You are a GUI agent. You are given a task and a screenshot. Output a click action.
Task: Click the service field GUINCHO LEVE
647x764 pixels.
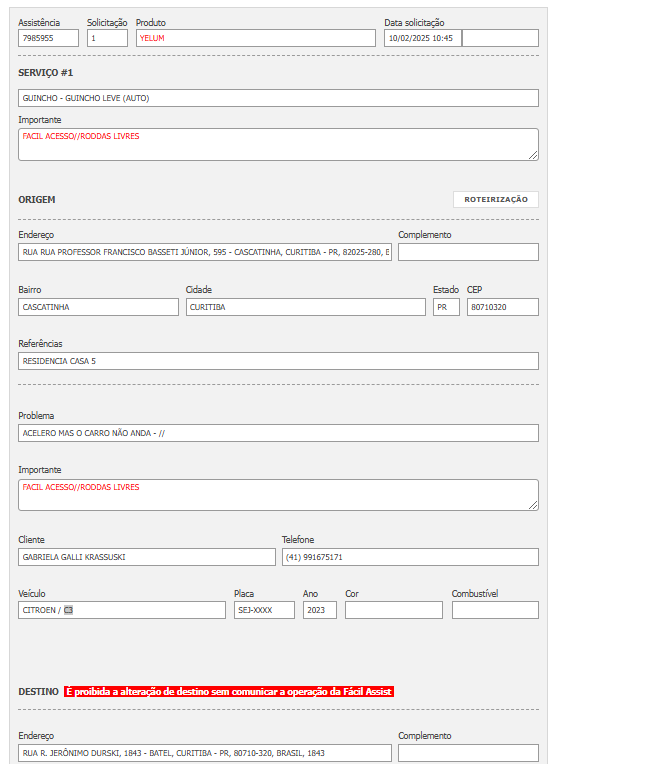pos(278,98)
